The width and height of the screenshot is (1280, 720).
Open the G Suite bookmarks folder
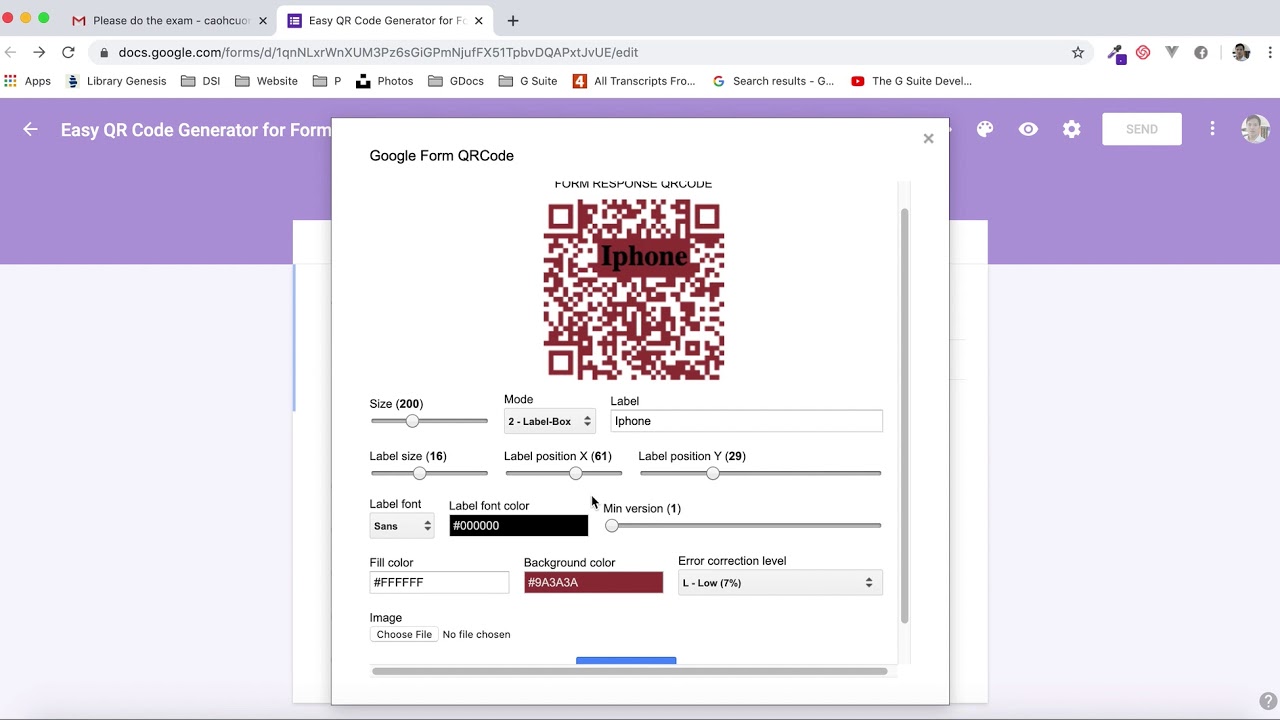tap(528, 81)
